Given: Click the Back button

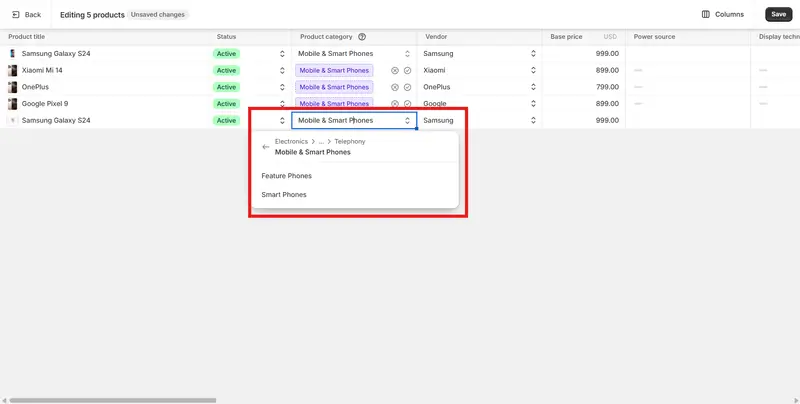Looking at the screenshot, I should point(26,15).
